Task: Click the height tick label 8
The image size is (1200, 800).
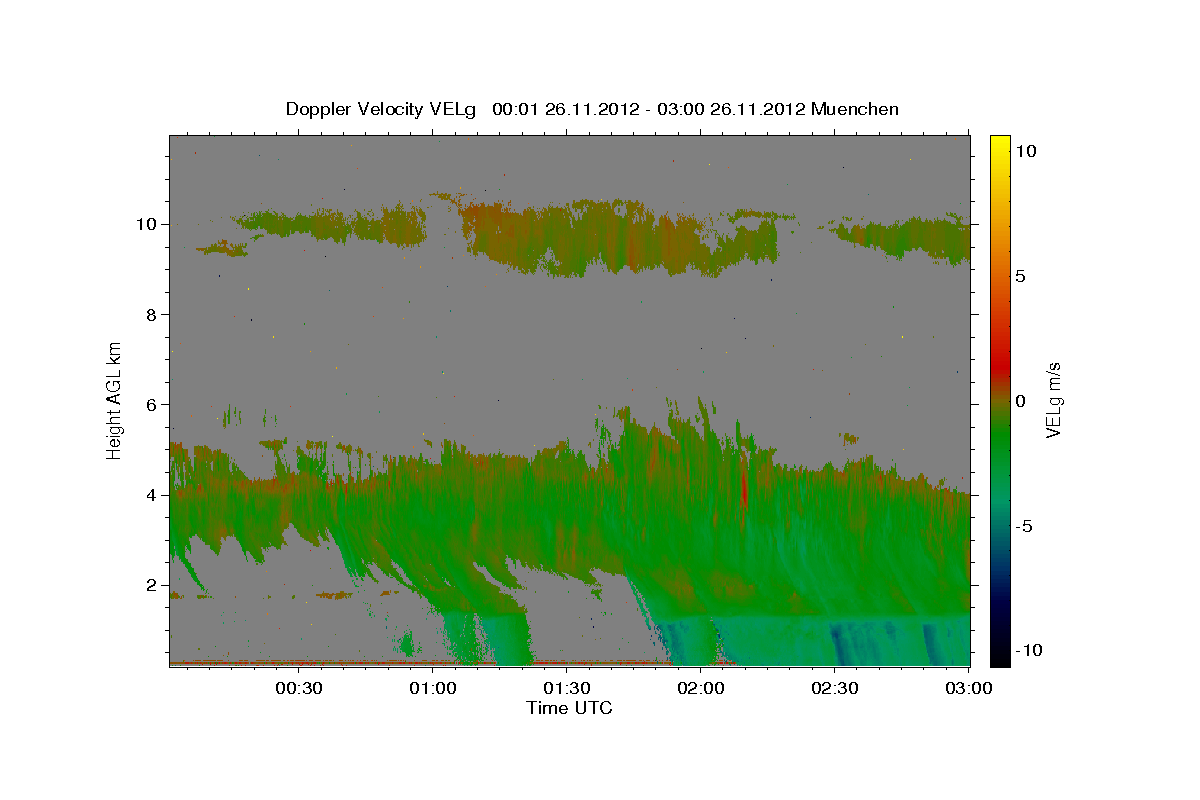Action: (153, 314)
